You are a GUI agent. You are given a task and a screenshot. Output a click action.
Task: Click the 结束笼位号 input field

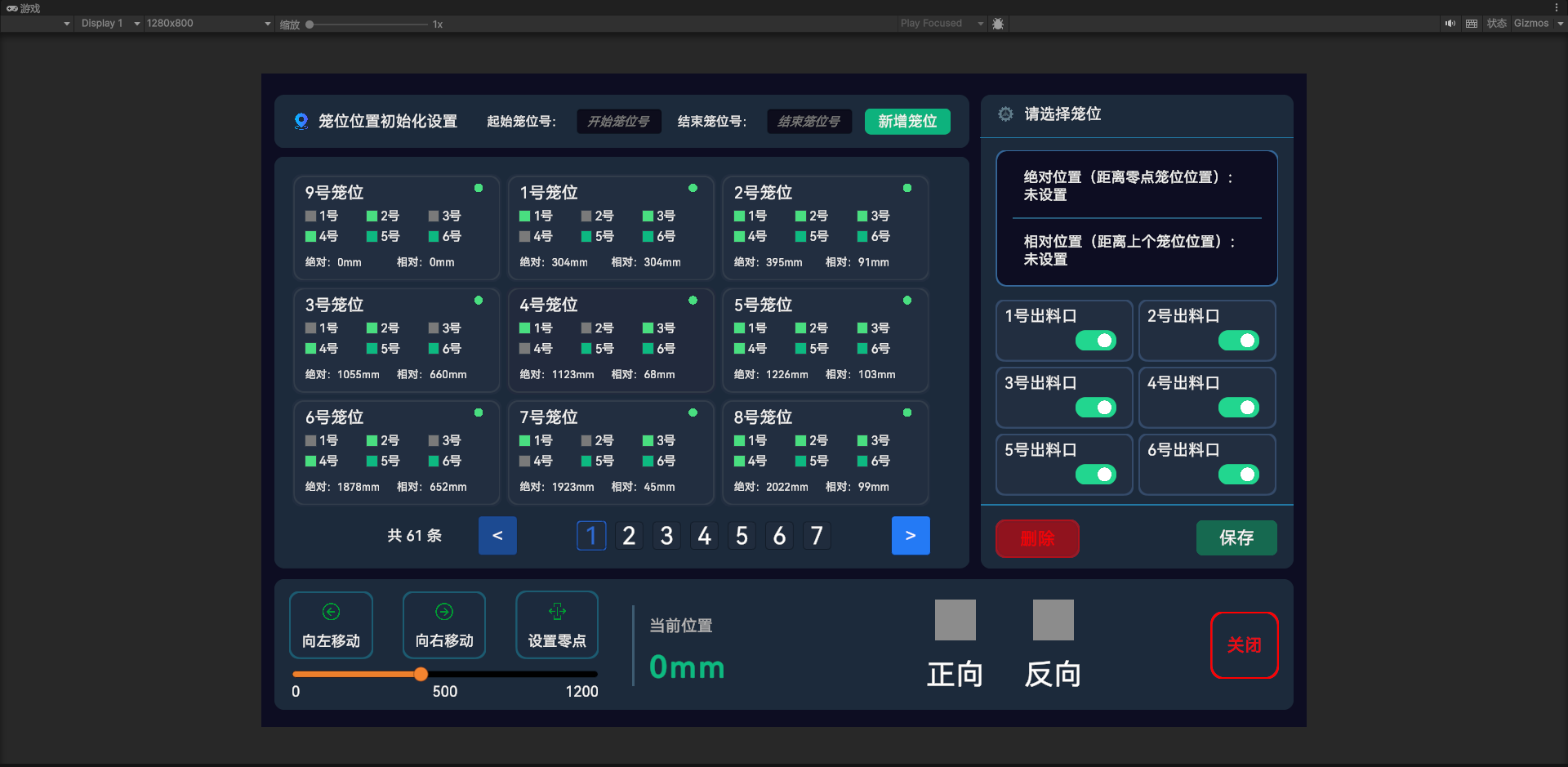(809, 122)
